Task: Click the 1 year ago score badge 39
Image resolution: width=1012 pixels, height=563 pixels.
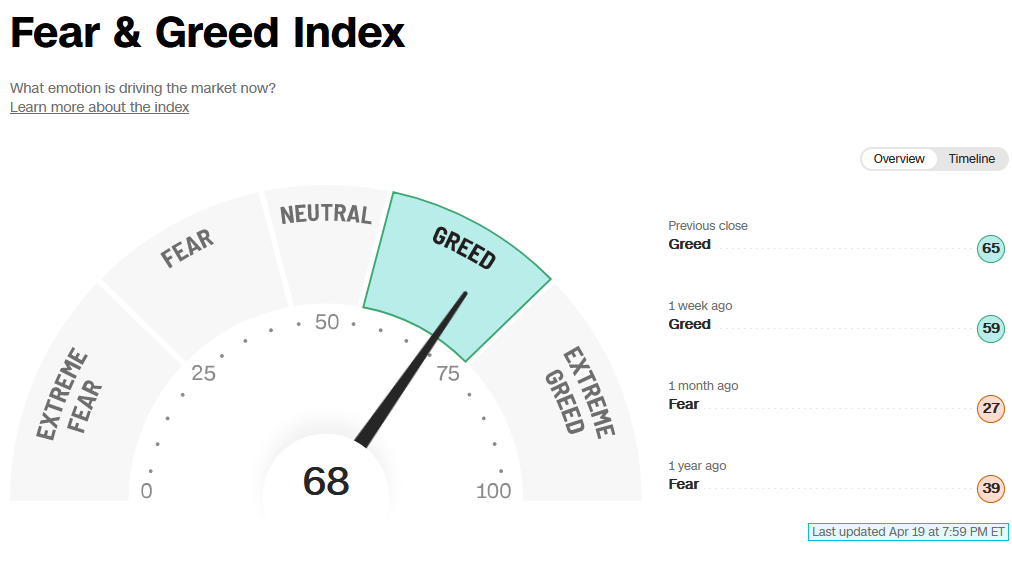Action: 991,489
